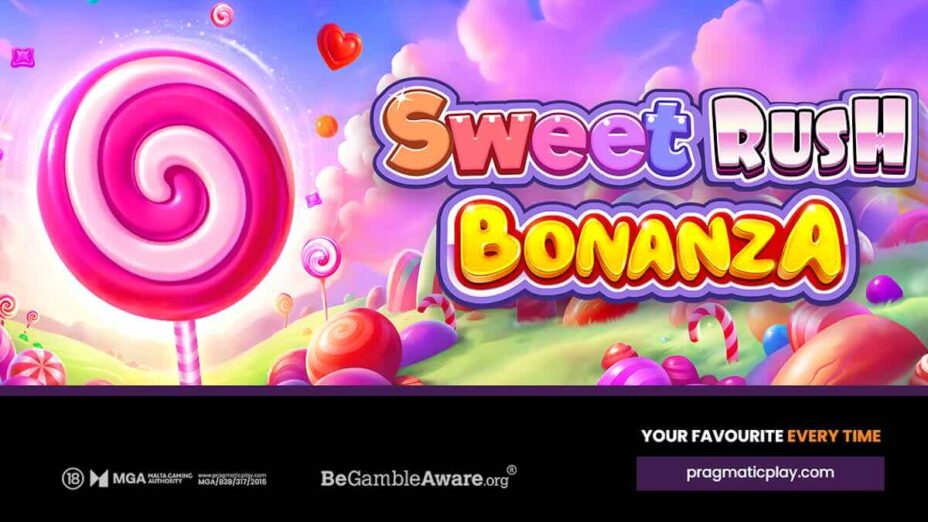Click the registered trademark symbol after BeGambleAware
The width and height of the screenshot is (928, 522).
(x=512, y=471)
